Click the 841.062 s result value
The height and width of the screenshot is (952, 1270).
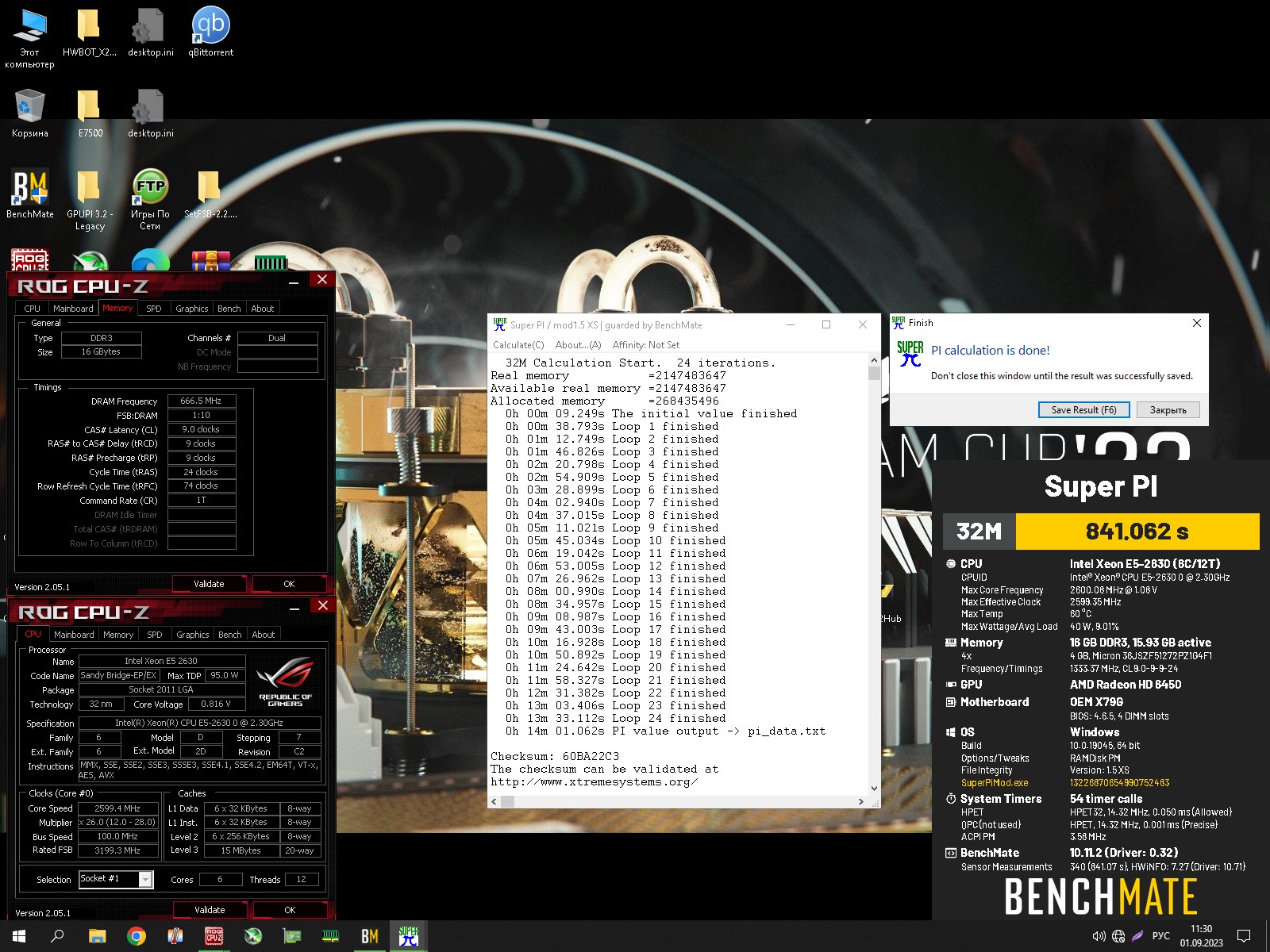1137,532
